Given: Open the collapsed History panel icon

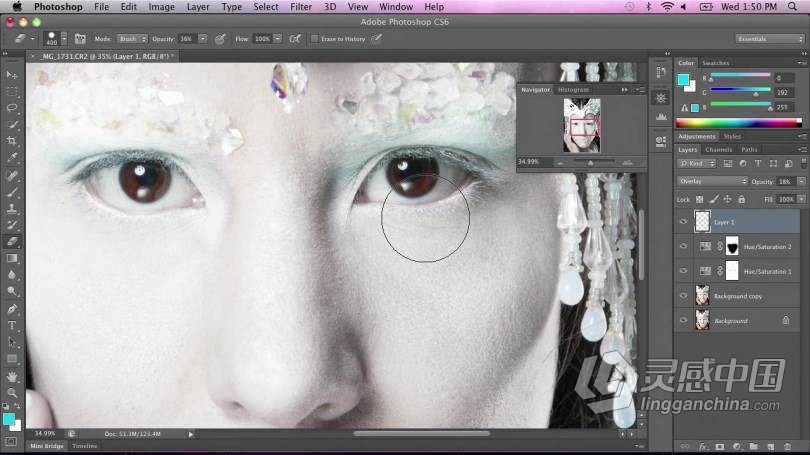Looking at the screenshot, I should pyautogui.click(x=661, y=72).
